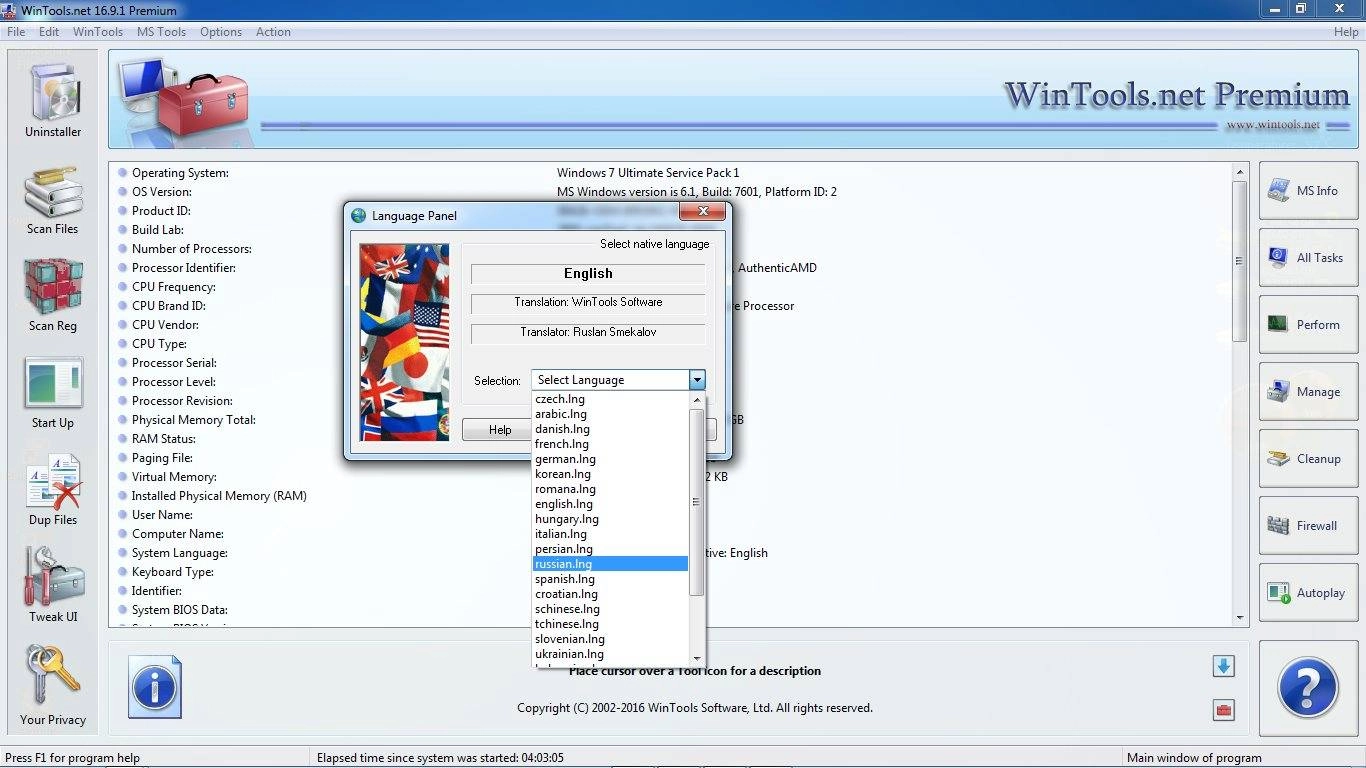Click the flags image in Language Panel
The height and width of the screenshot is (768, 1366).
404,342
